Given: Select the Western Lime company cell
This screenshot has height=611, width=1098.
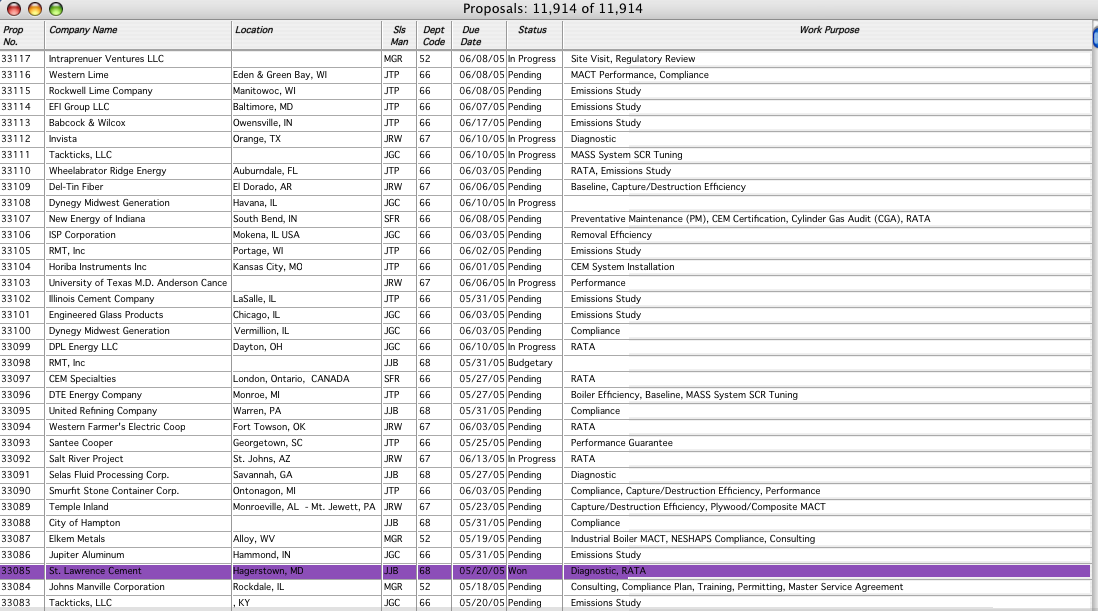Looking at the screenshot, I should (x=78, y=75).
